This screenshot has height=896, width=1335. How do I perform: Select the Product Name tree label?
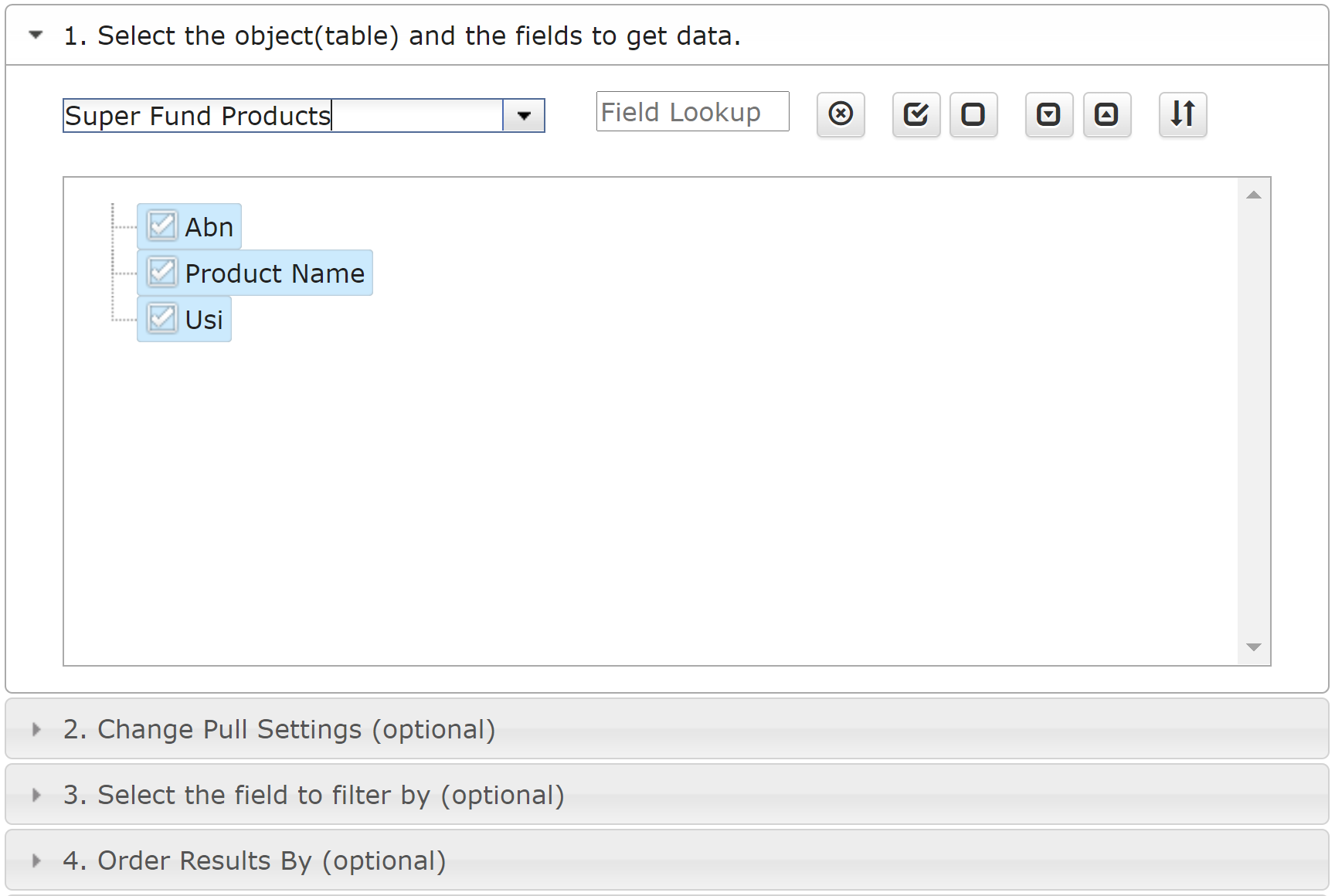(275, 273)
